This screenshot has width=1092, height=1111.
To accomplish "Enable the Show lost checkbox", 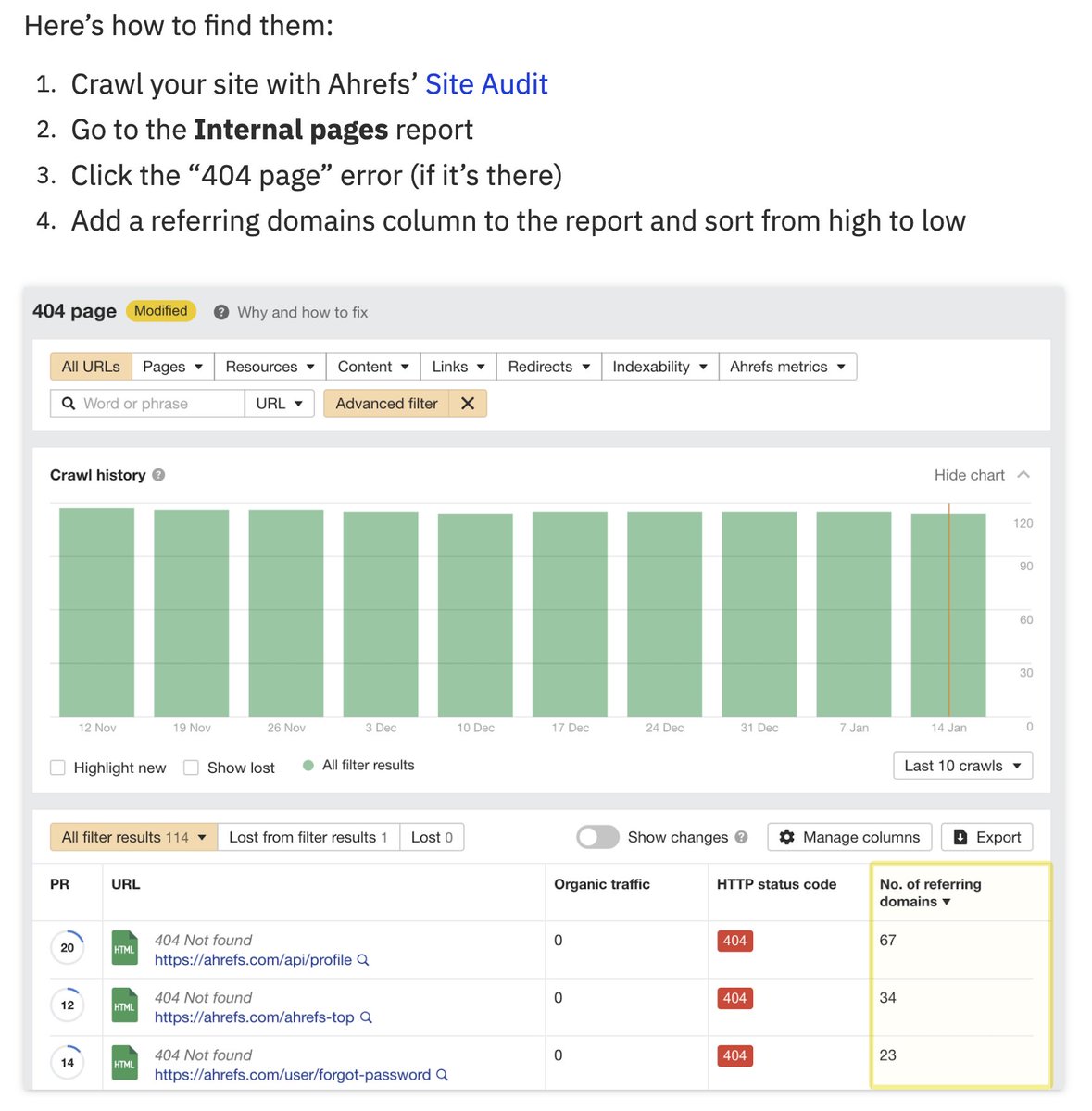I will 191,768.
